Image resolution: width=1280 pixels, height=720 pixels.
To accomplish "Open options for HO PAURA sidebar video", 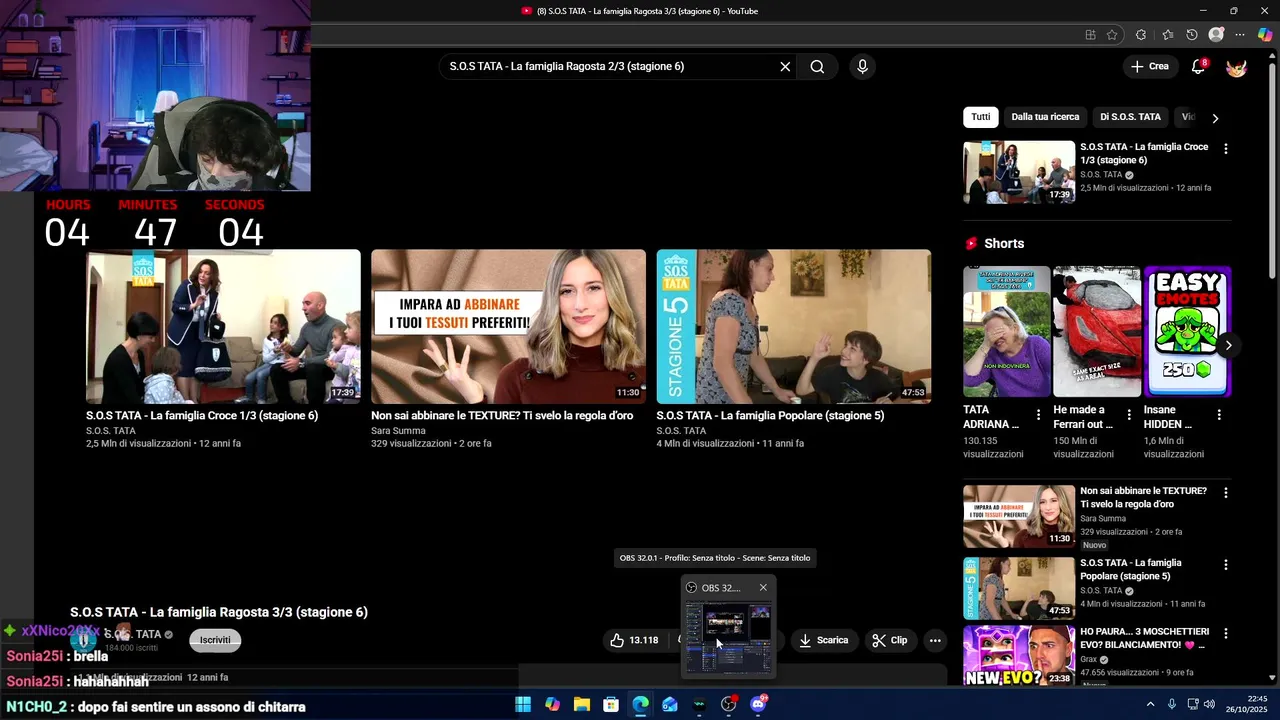I will [1226, 634].
